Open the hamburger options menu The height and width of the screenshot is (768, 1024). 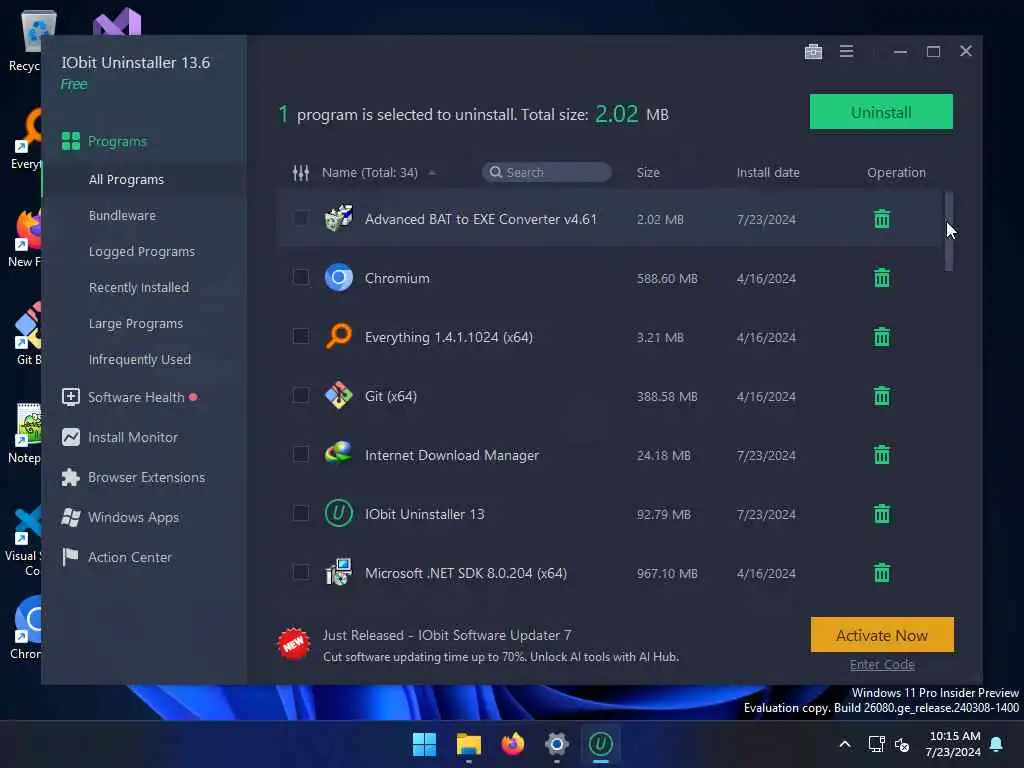click(846, 51)
